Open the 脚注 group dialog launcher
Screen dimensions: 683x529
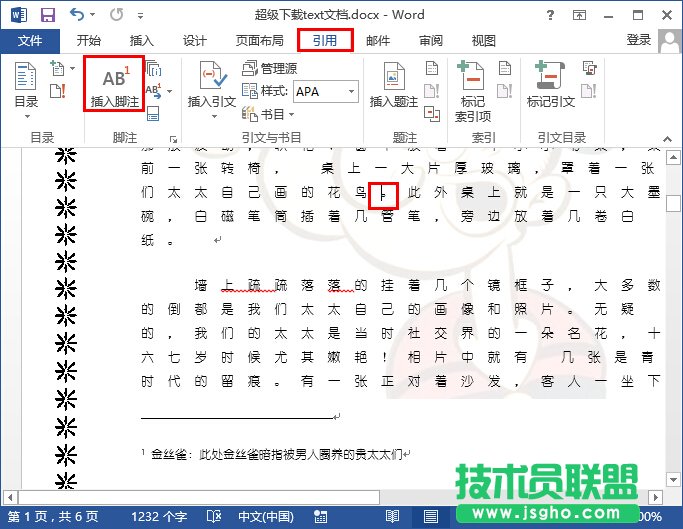click(x=172, y=139)
